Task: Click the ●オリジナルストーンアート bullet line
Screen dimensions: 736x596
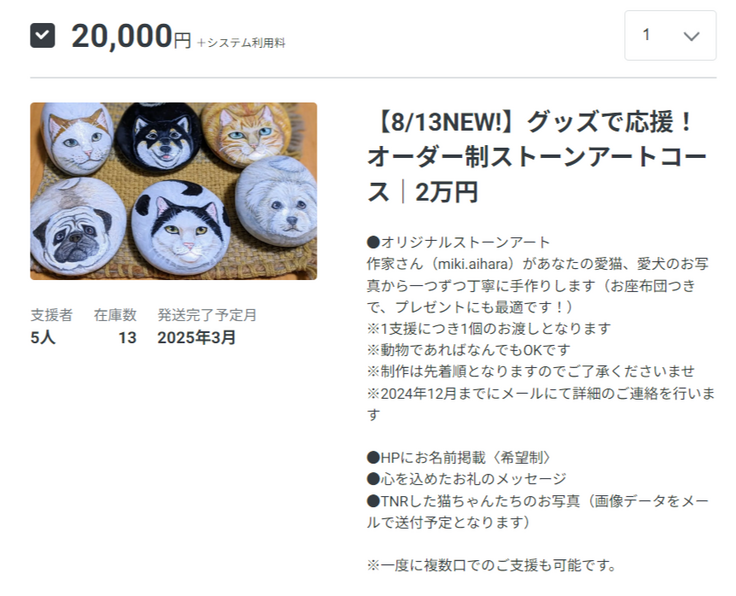Action: point(458,243)
